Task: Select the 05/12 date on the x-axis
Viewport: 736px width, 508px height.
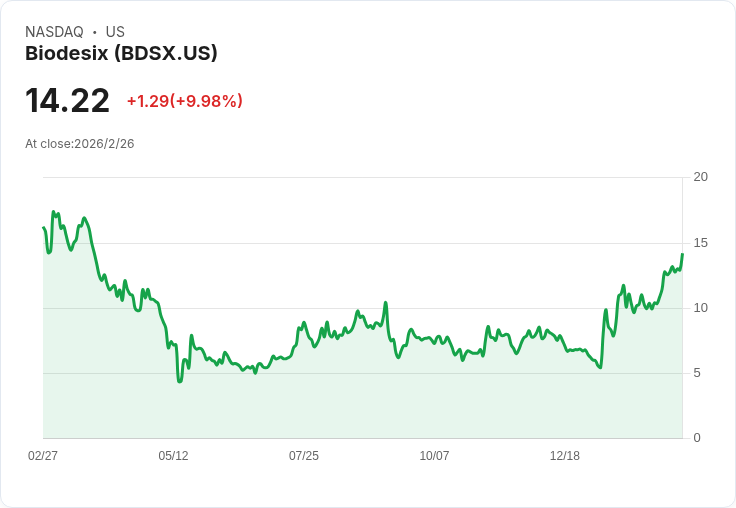Action: 173,455
